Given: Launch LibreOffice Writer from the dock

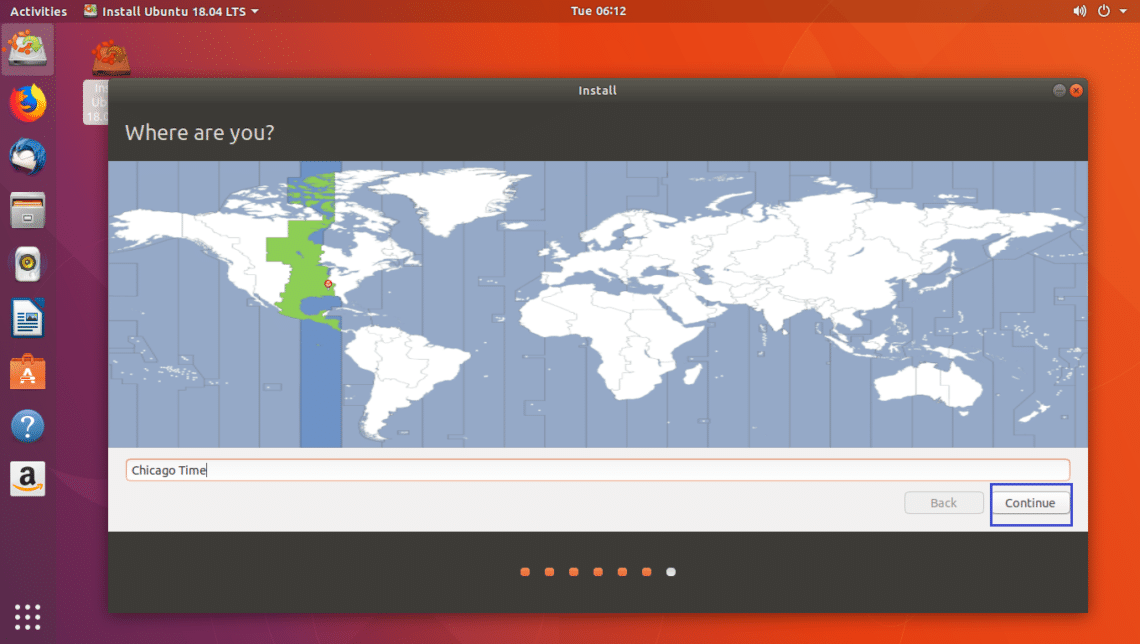Looking at the screenshot, I should [28, 318].
